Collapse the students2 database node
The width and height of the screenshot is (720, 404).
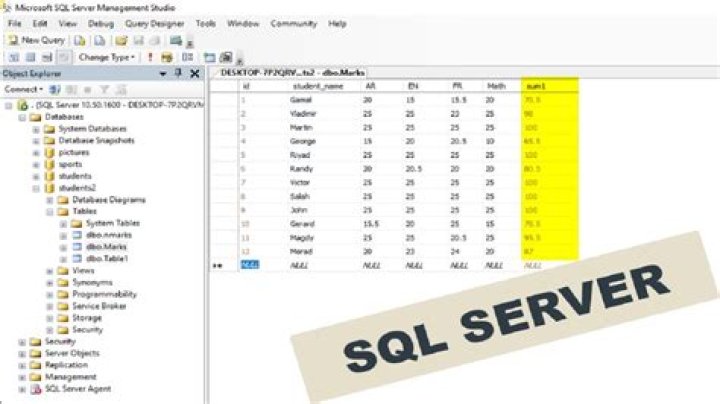coord(36,188)
